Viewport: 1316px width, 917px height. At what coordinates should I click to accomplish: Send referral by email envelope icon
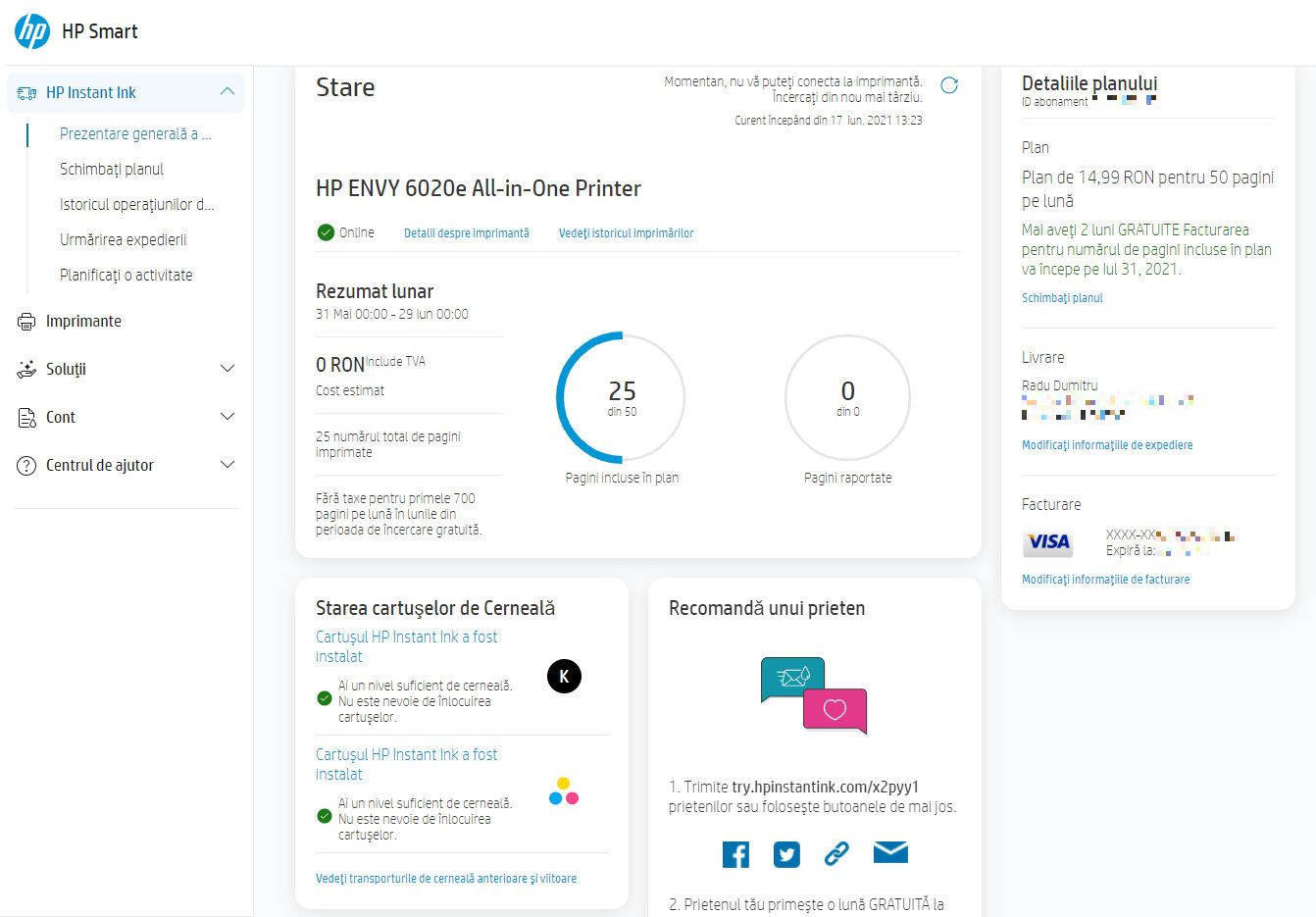pyautogui.click(x=890, y=852)
